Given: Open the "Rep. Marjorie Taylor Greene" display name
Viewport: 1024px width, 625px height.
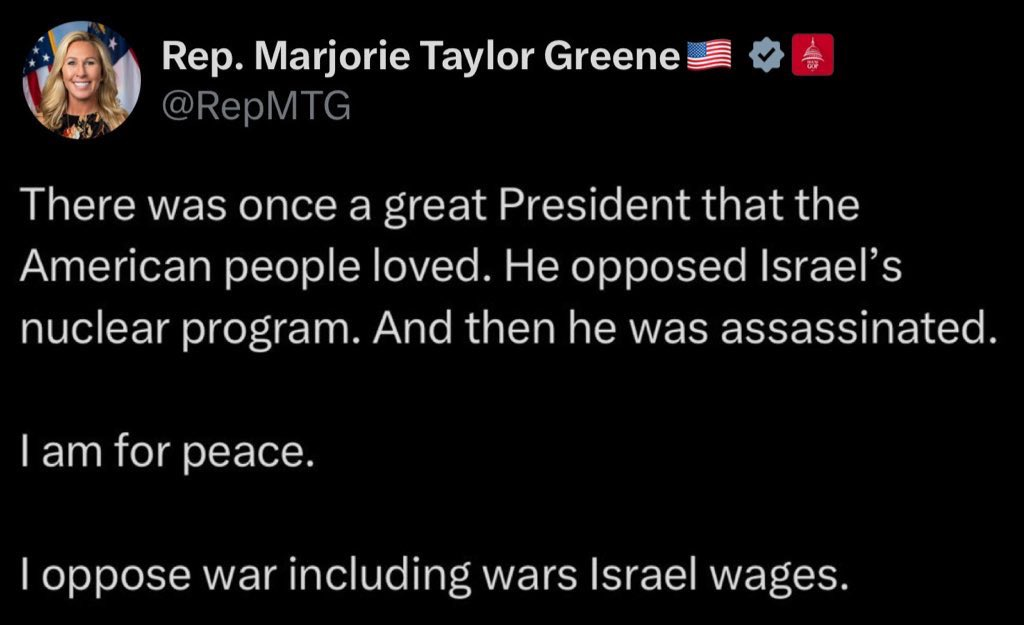Looking at the screenshot, I should click(421, 57).
